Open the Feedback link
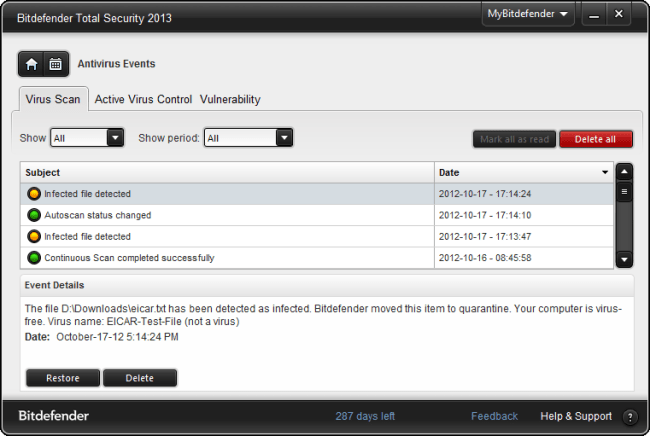Viewport: 650px width, 436px height. [x=494, y=416]
